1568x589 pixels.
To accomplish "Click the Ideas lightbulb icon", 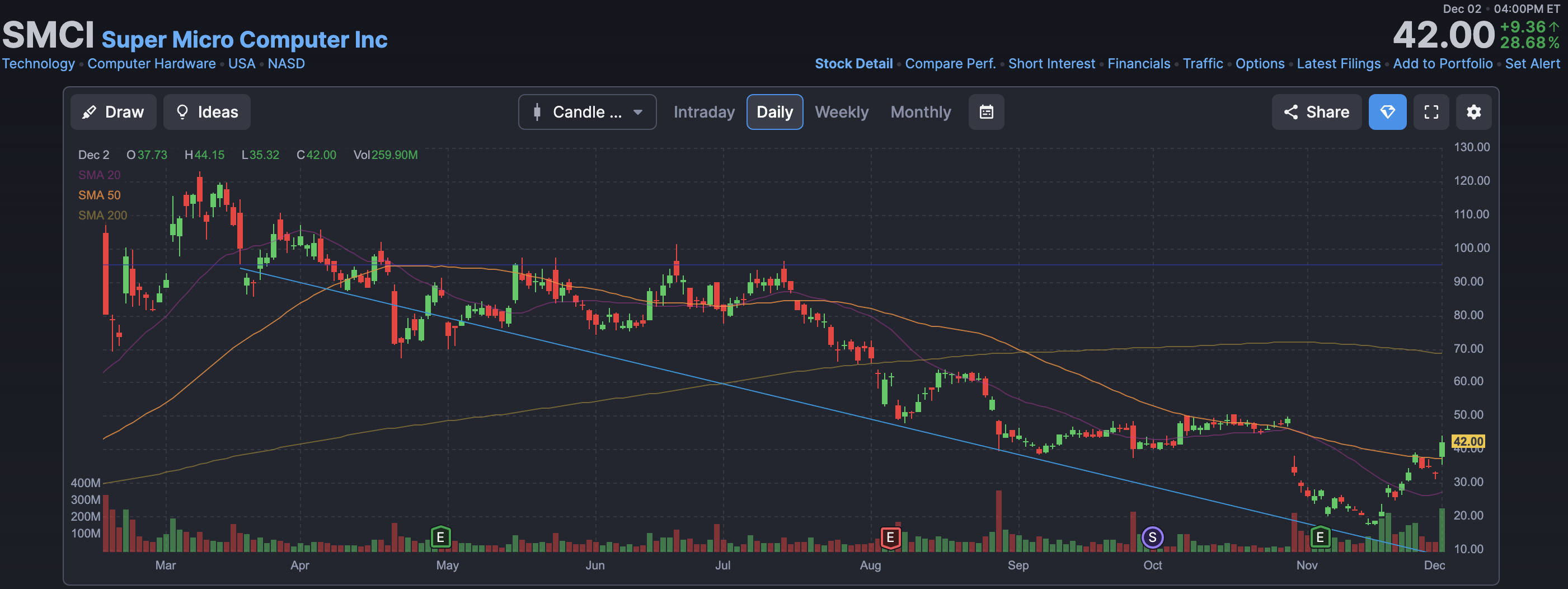I will click(182, 112).
